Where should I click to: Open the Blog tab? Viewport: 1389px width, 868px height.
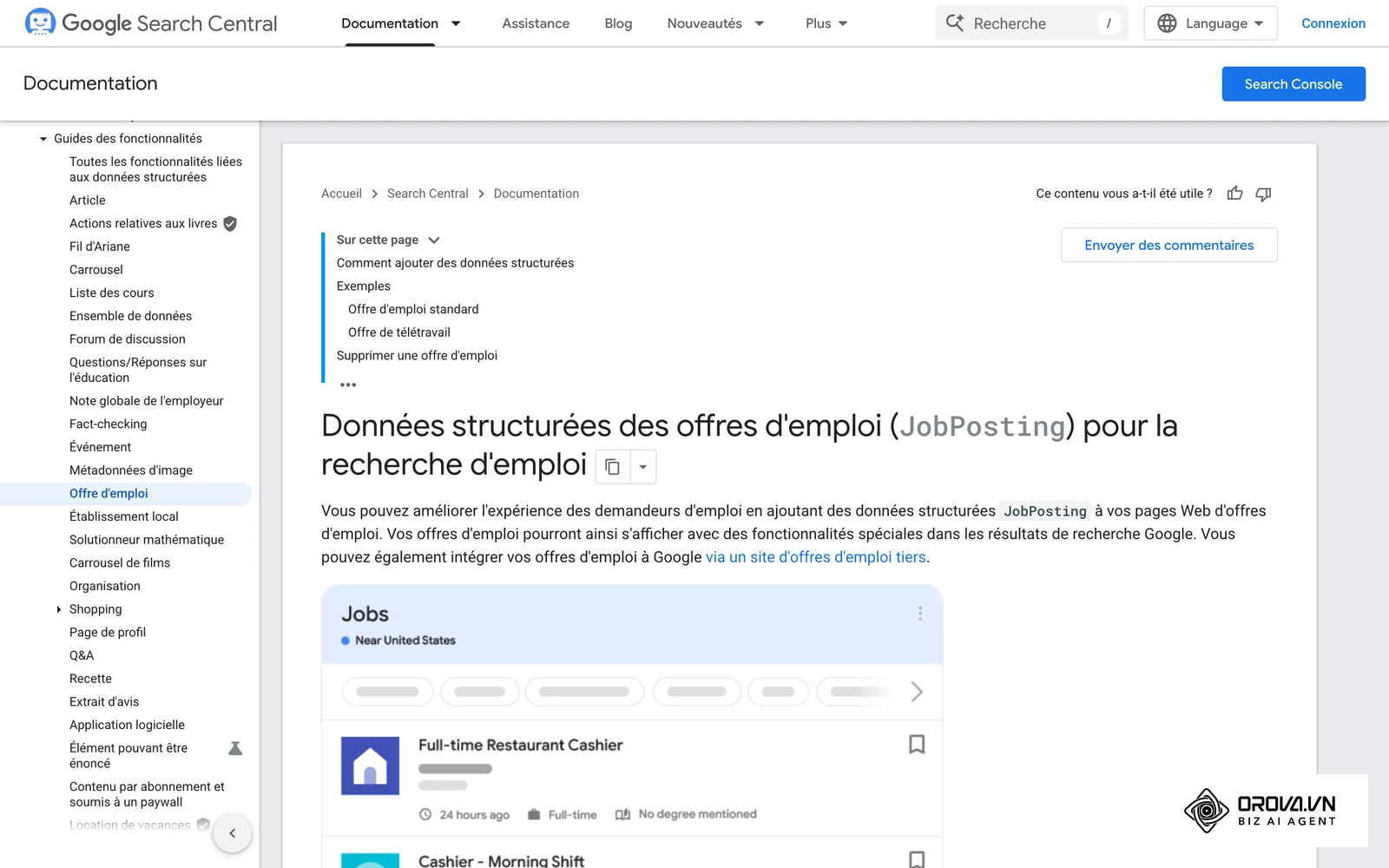pyautogui.click(x=618, y=23)
